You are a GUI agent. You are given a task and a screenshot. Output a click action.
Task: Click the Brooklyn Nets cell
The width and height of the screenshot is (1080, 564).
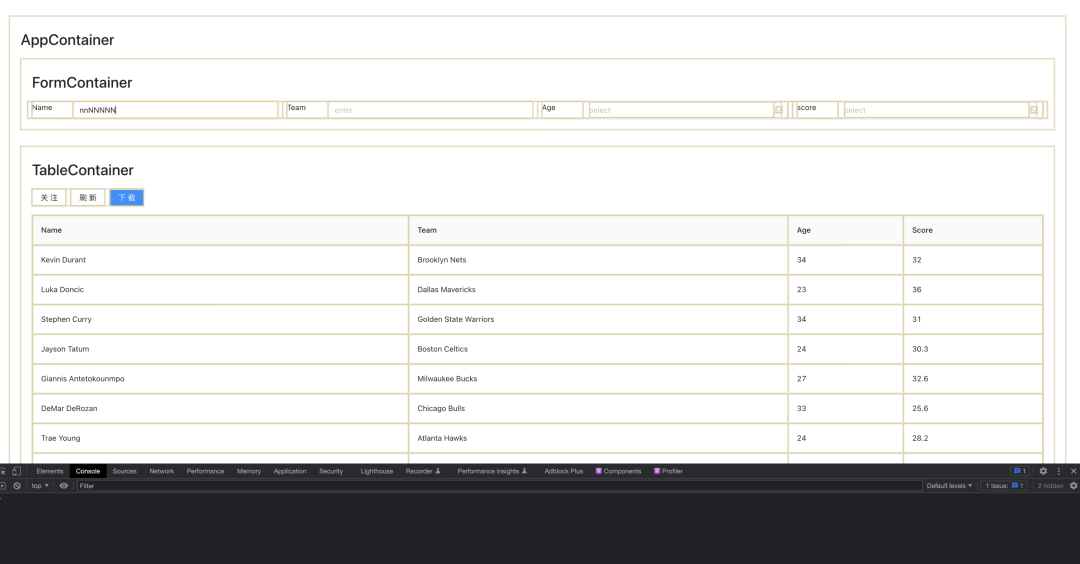(x=598, y=260)
